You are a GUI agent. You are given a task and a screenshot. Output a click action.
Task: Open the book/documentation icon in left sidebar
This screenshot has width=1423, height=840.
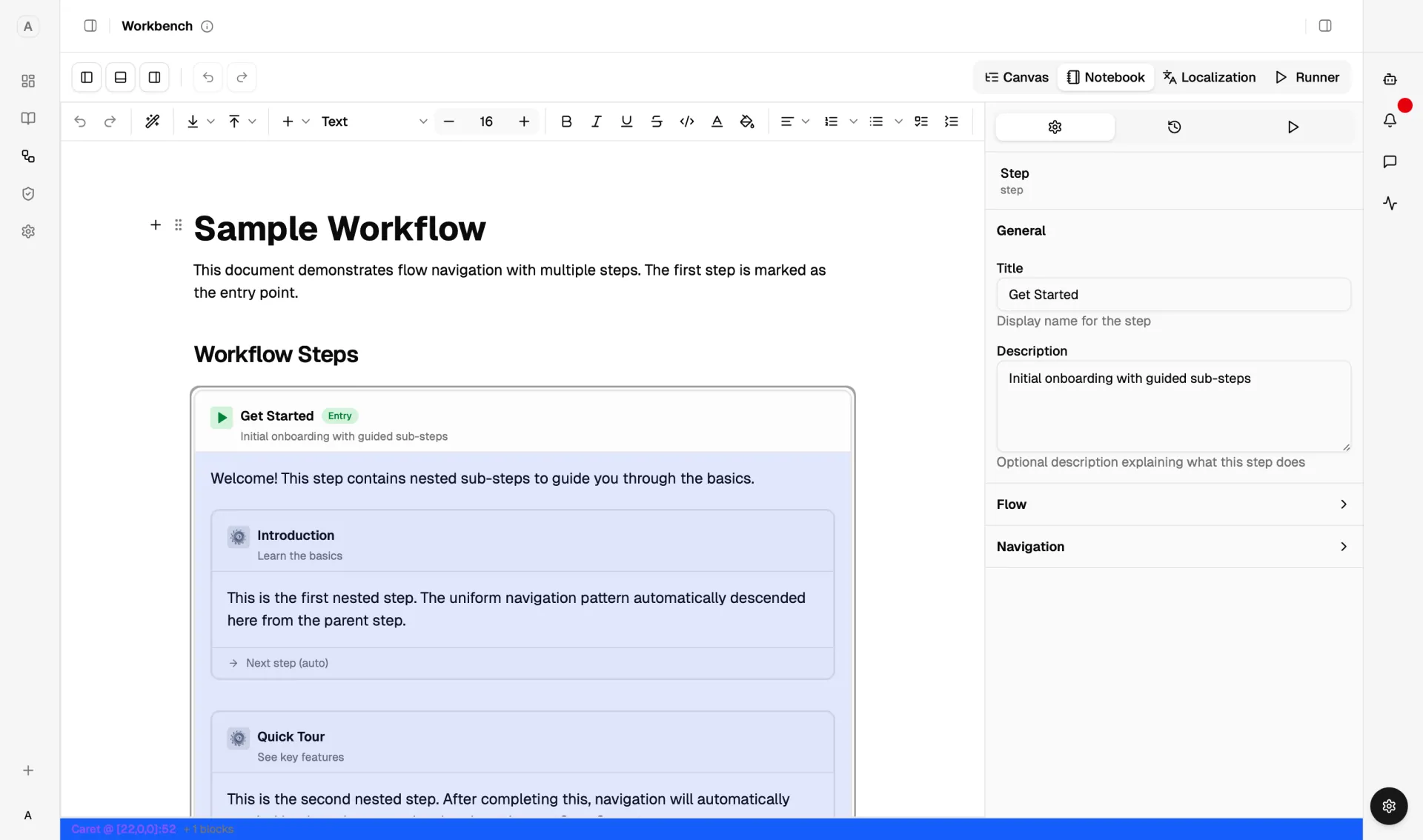tap(27, 119)
